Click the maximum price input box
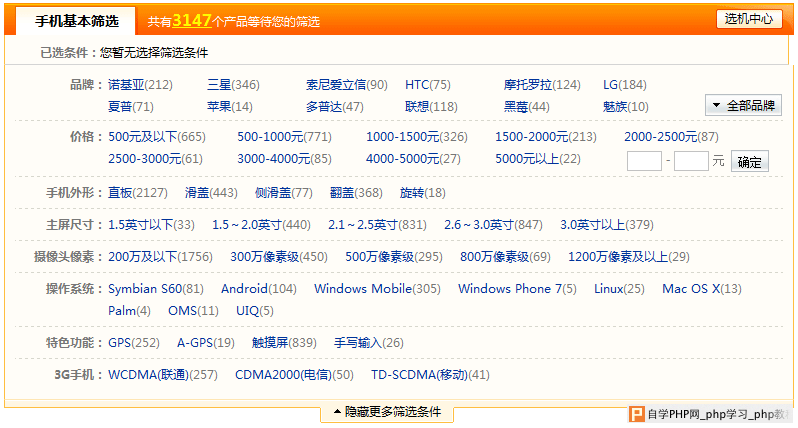The width and height of the screenshot is (798, 428). click(x=691, y=161)
